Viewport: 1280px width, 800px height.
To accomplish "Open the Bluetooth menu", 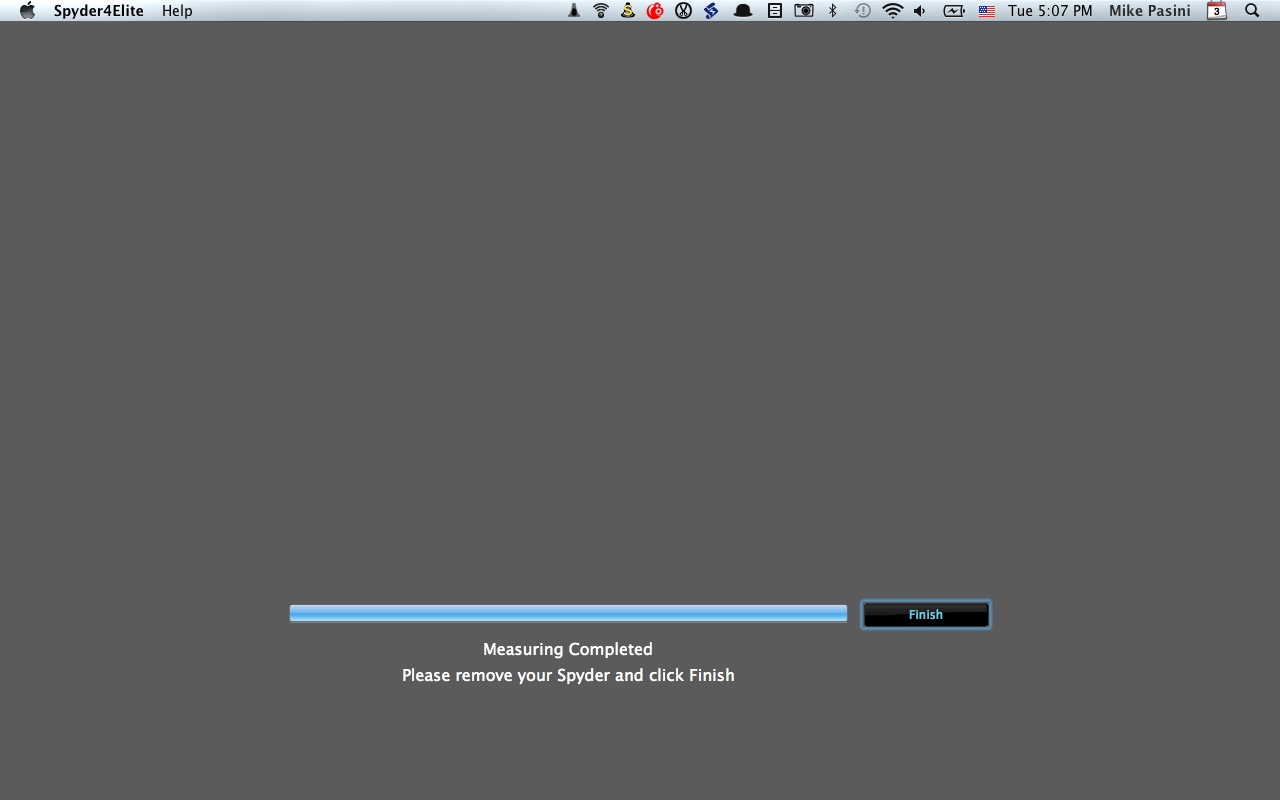I will click(x=833, y=11).
